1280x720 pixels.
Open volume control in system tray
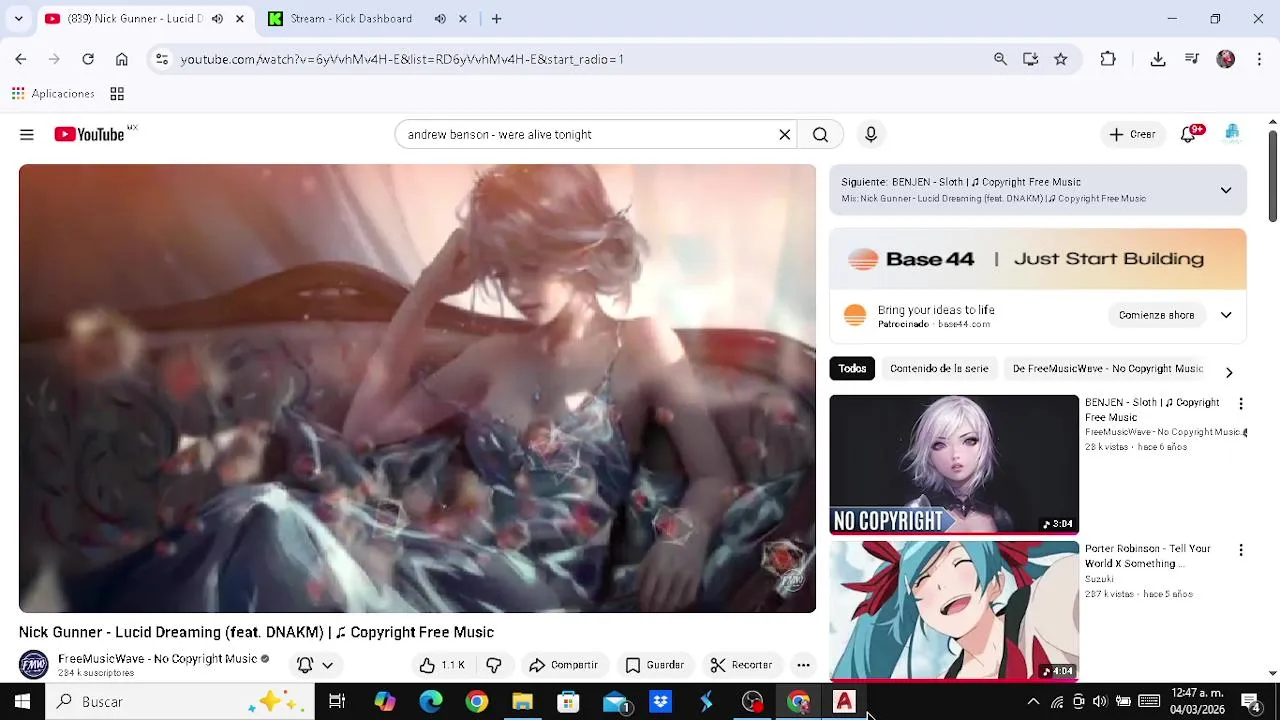[1100, 702]
